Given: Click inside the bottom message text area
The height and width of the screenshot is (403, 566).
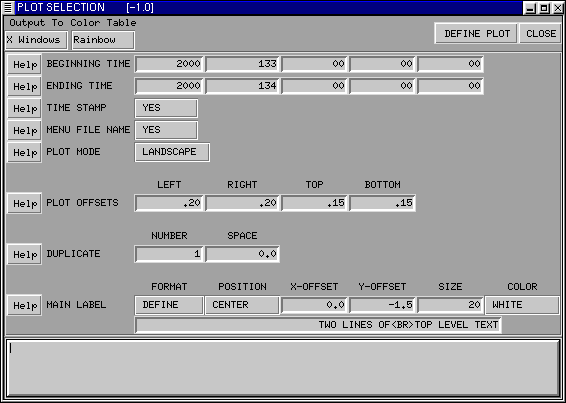Looking at the screenshot, I should click(x=283, y=368).
